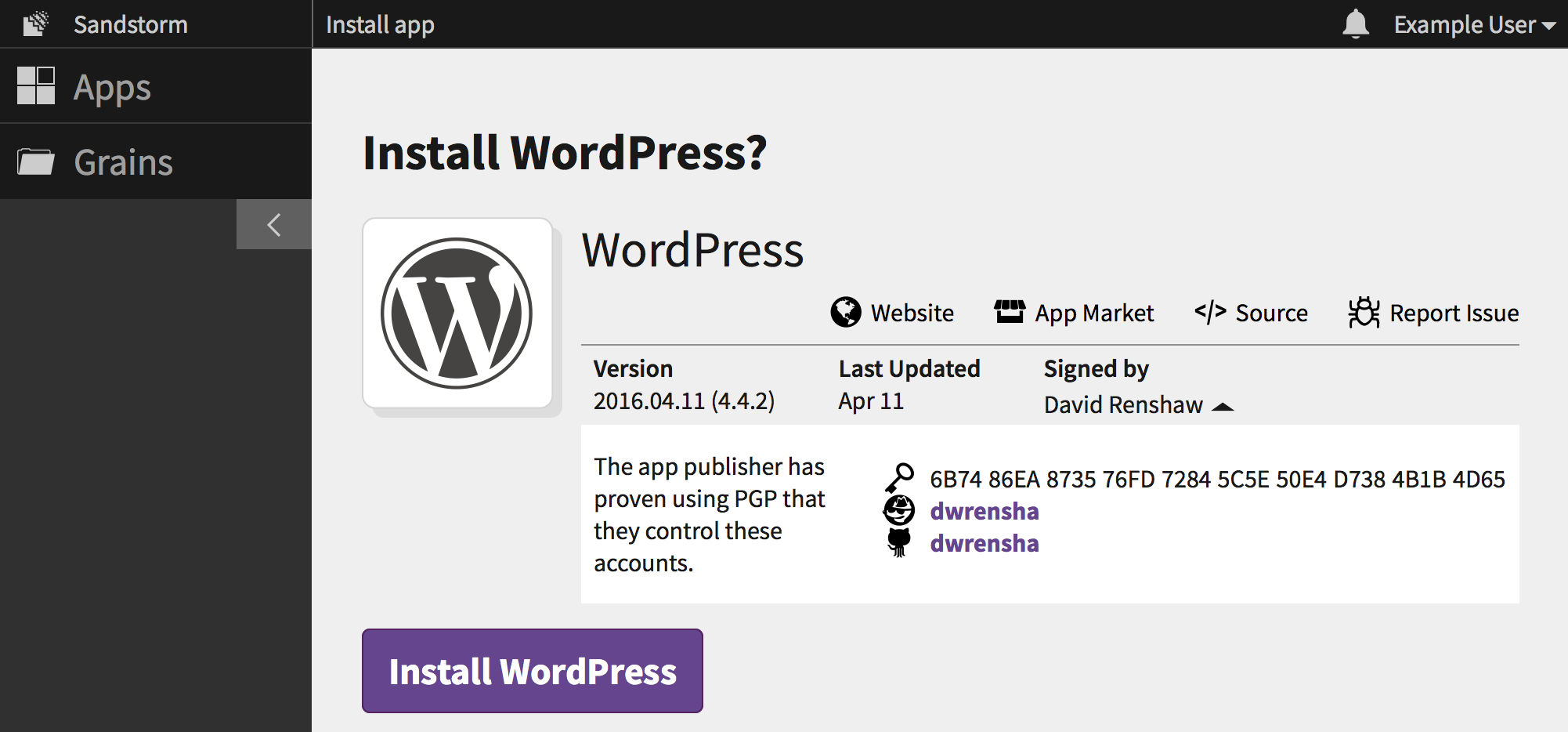Click the App Market storefront icon
The height and width of the screenshot is (732, 1568).
point(1010,311)
